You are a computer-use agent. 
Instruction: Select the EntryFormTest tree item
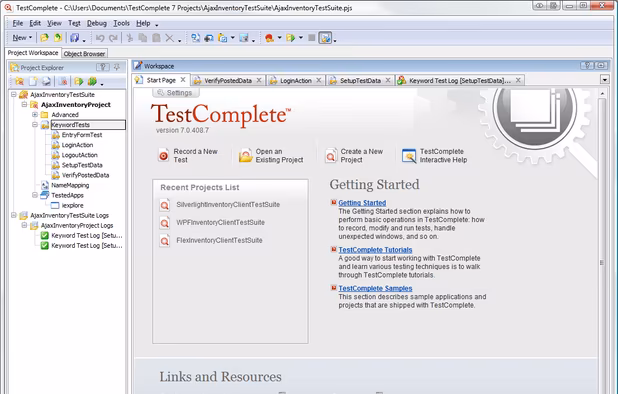[x=82, y=135]
